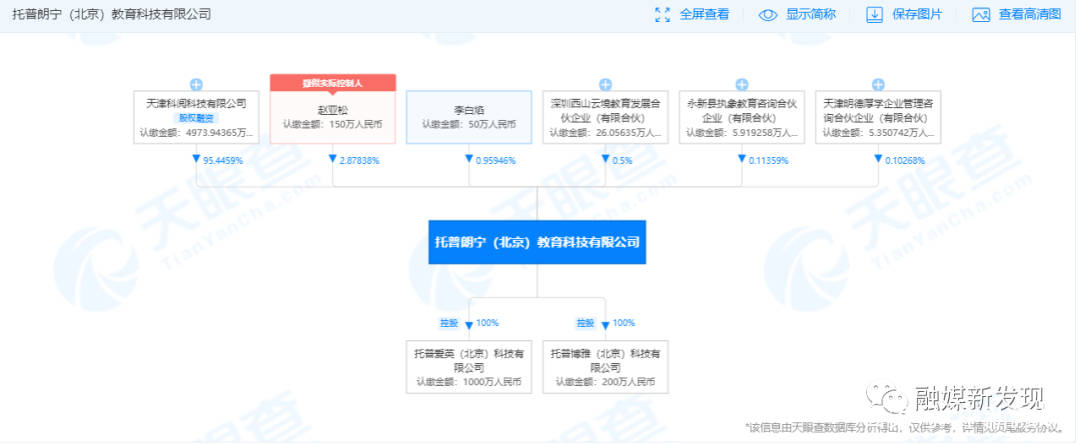Click the 0.95946% percentage text
The height and width of the screenshot is (446, 1080).
point(495,160)
